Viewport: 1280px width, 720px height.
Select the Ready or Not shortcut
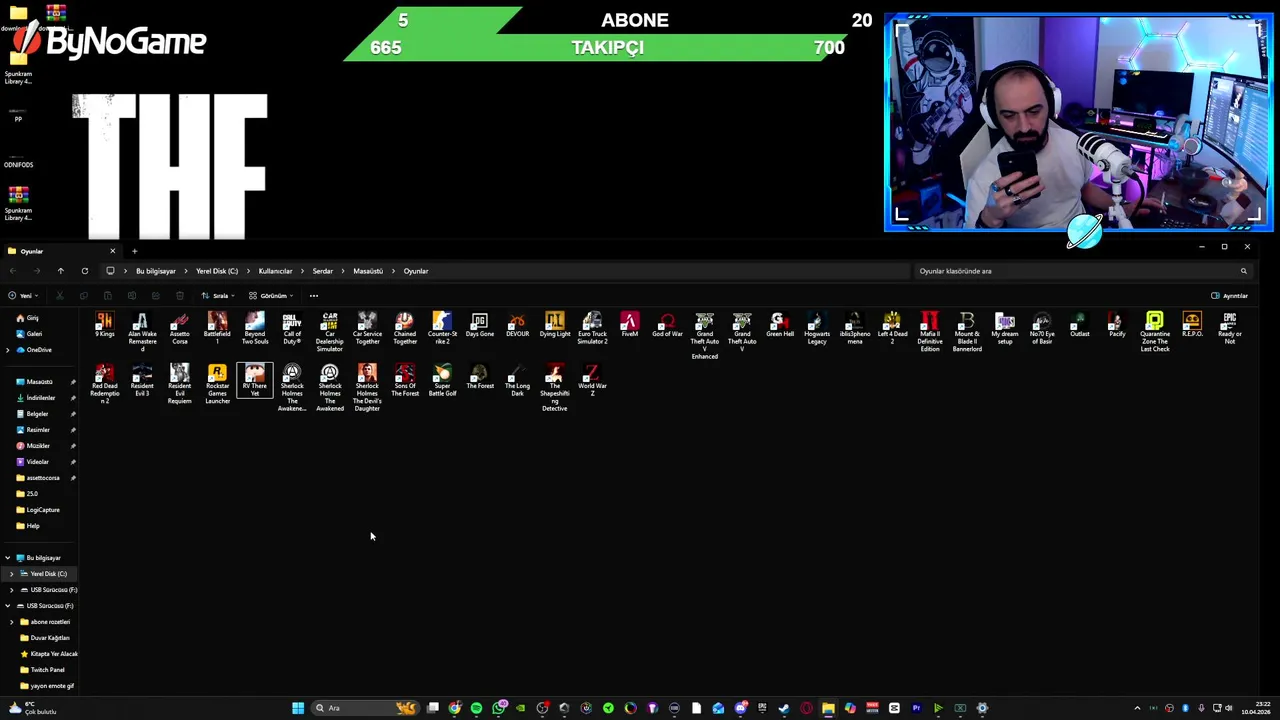click(1230, 328)
